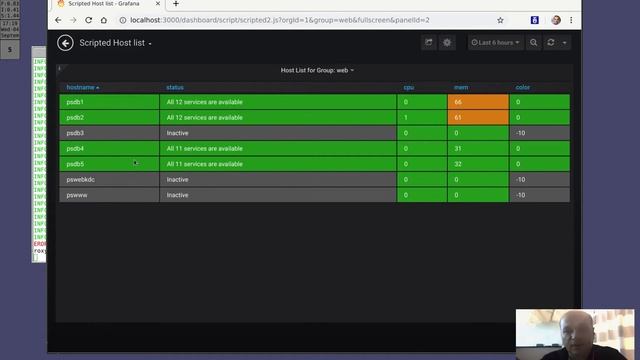Sort table by color column header
The width and height of the screenshot is (640, 360).
tap(522, 87)
